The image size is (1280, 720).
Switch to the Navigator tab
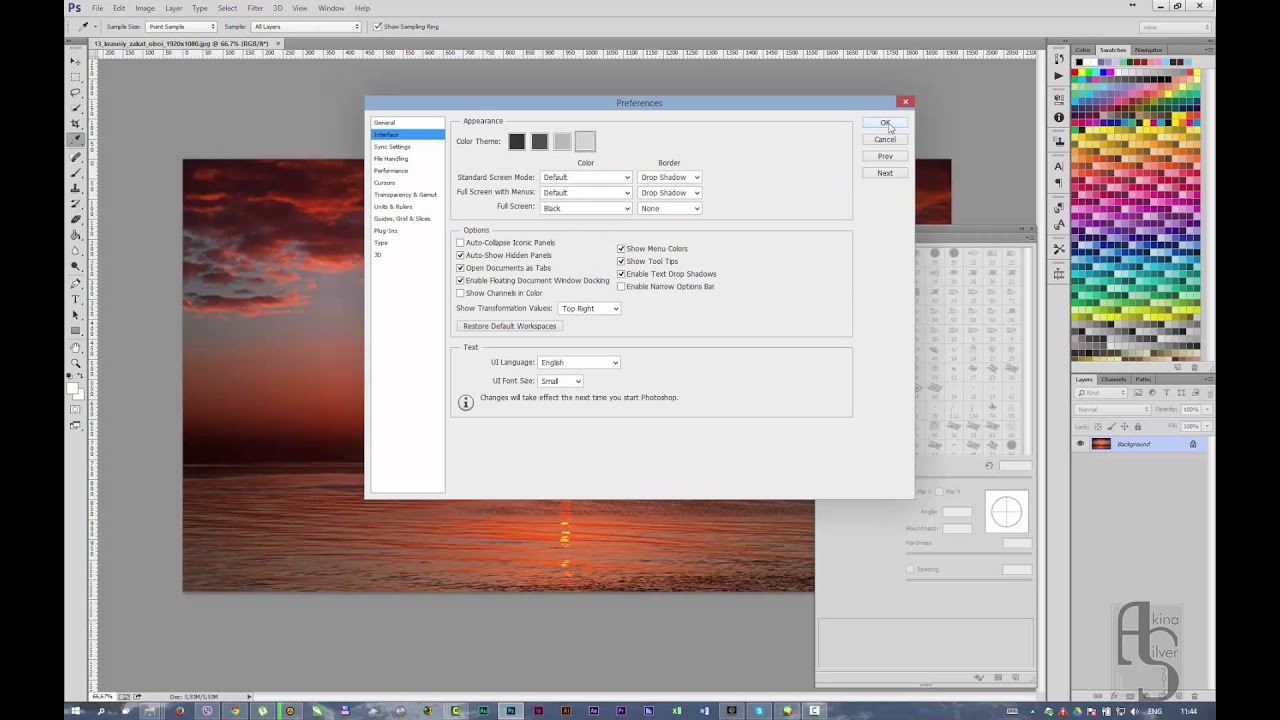pos(1148,50)
